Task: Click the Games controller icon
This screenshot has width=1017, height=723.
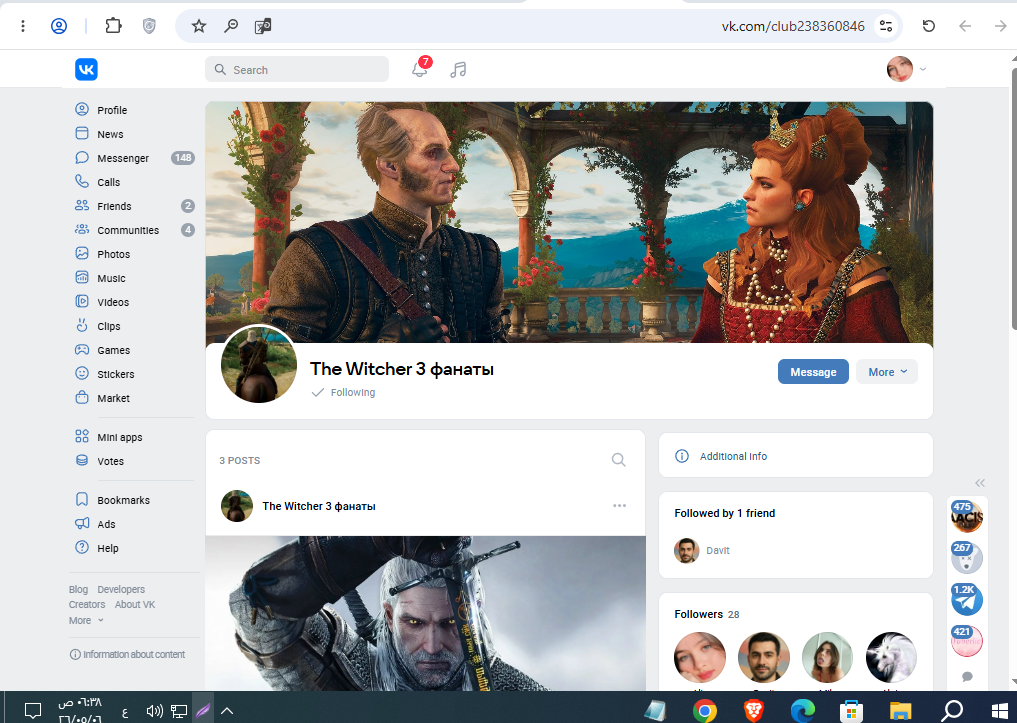Action: coord(82,350)
